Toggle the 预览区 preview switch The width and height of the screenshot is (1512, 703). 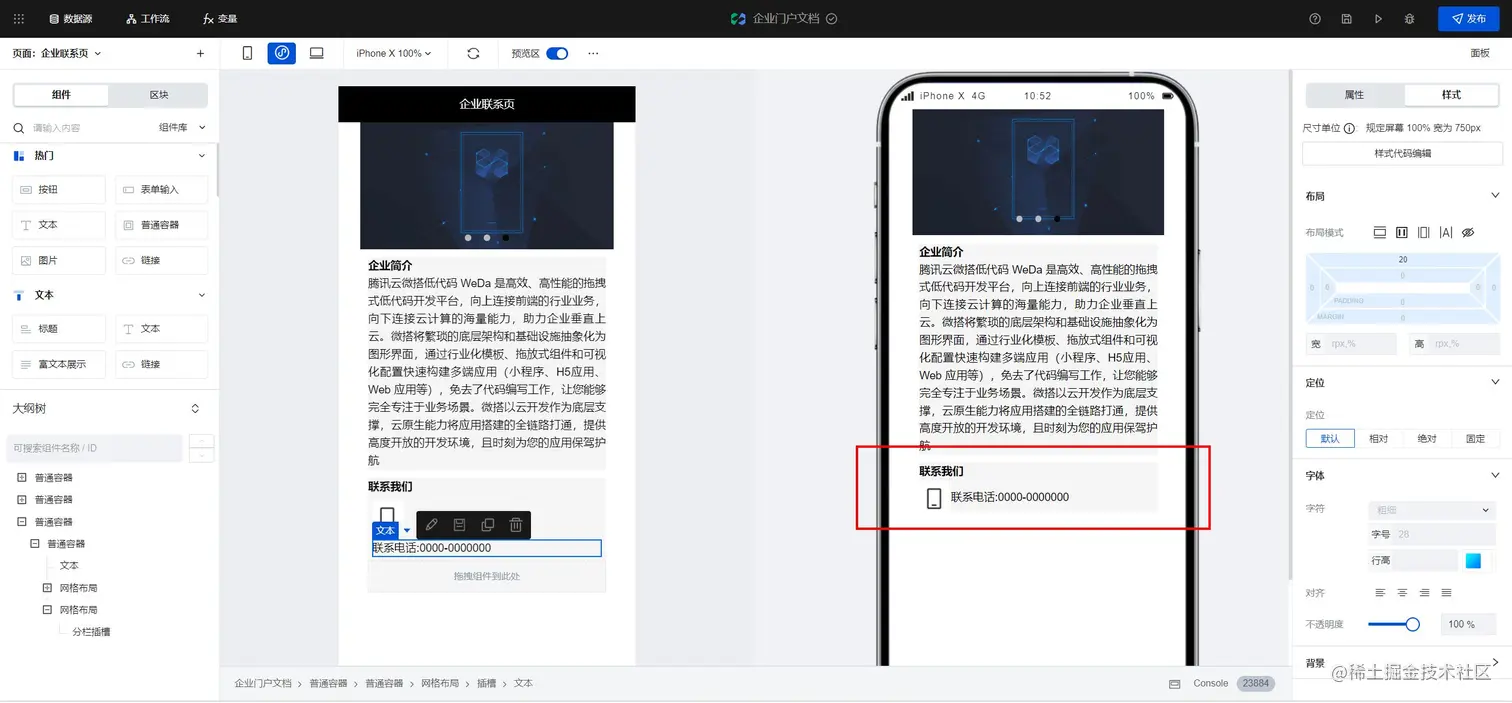pos(557,54)
